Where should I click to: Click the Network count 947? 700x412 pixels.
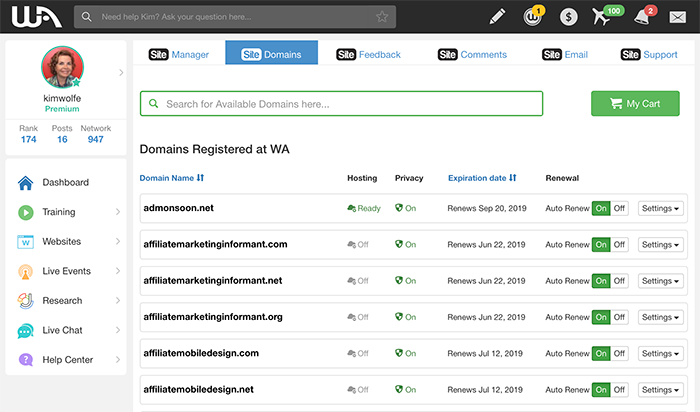click(96, 139)
